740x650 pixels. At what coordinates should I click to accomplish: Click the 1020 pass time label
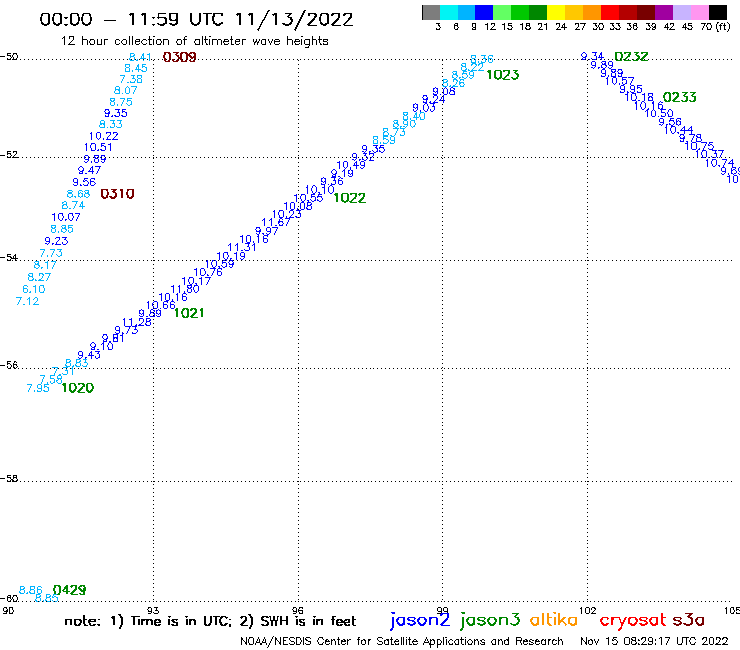click(78, 388)
